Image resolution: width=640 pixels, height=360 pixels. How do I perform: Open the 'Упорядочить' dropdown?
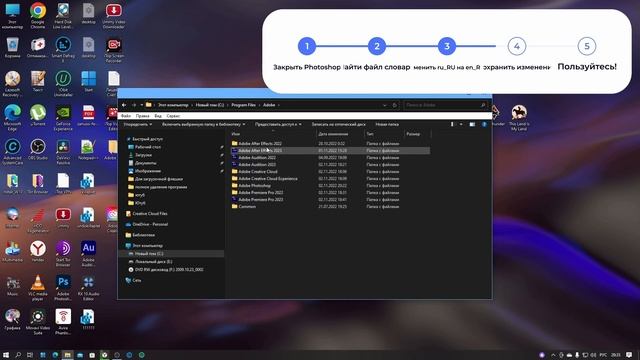click(138, 124)
